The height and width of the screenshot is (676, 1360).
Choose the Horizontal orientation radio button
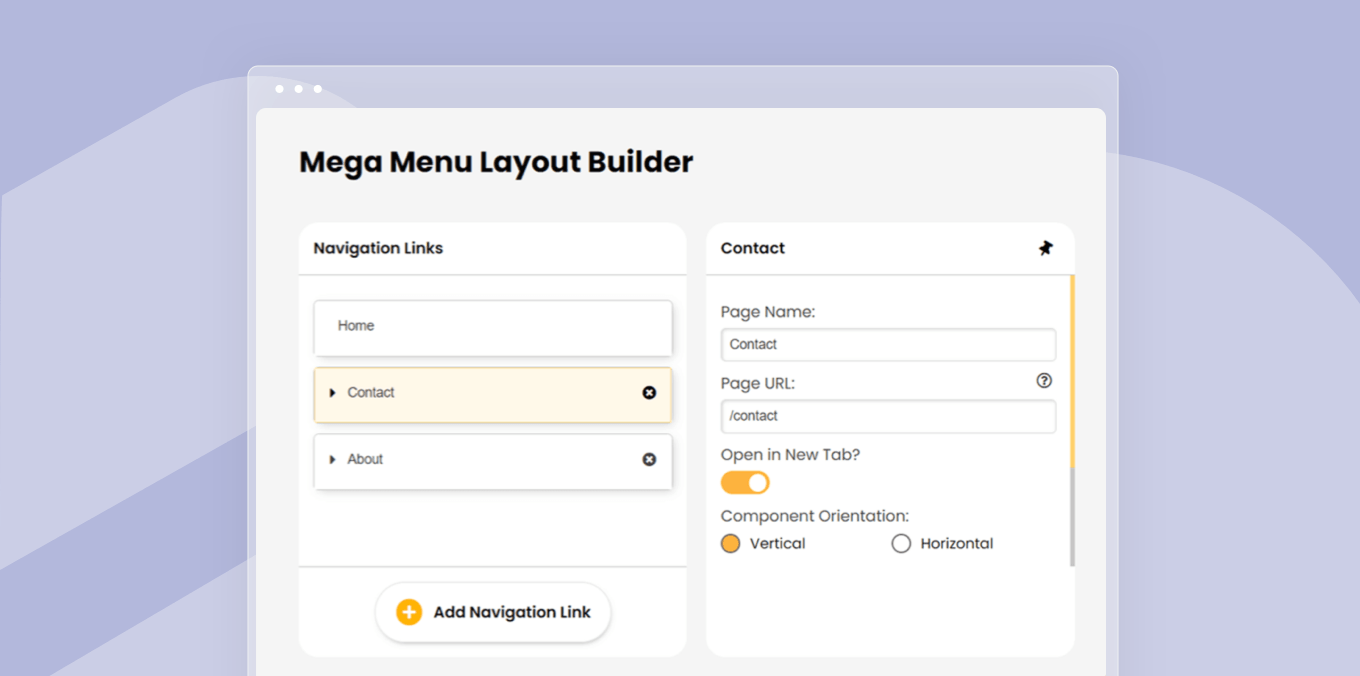[901, 544]
